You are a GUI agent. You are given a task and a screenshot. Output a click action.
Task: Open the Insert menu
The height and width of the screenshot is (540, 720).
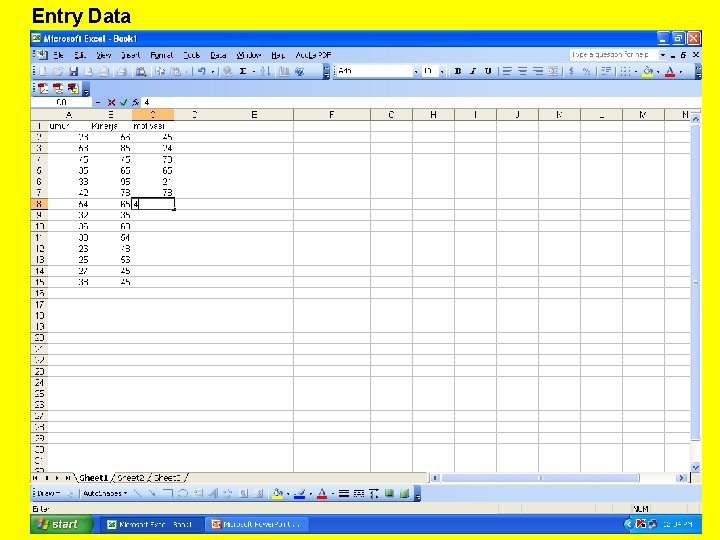point(130,55)
